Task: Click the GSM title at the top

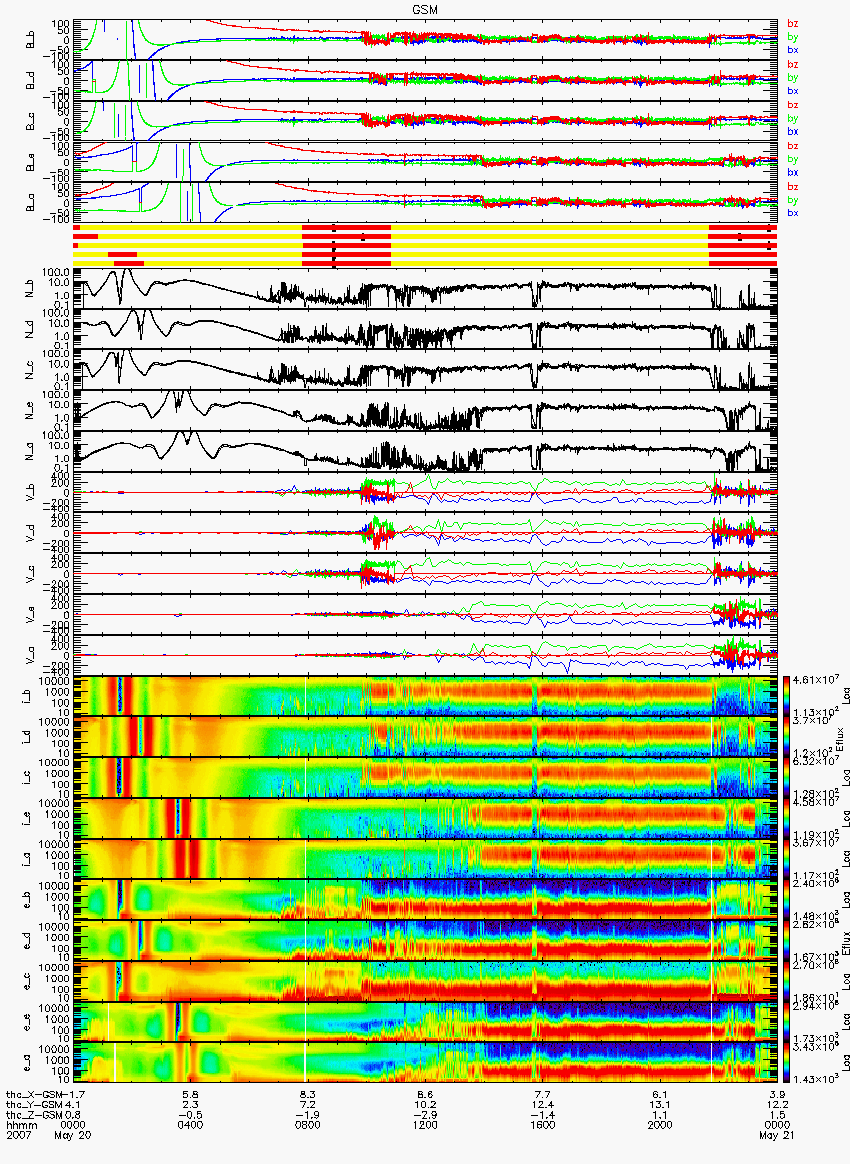Action: 425,9
